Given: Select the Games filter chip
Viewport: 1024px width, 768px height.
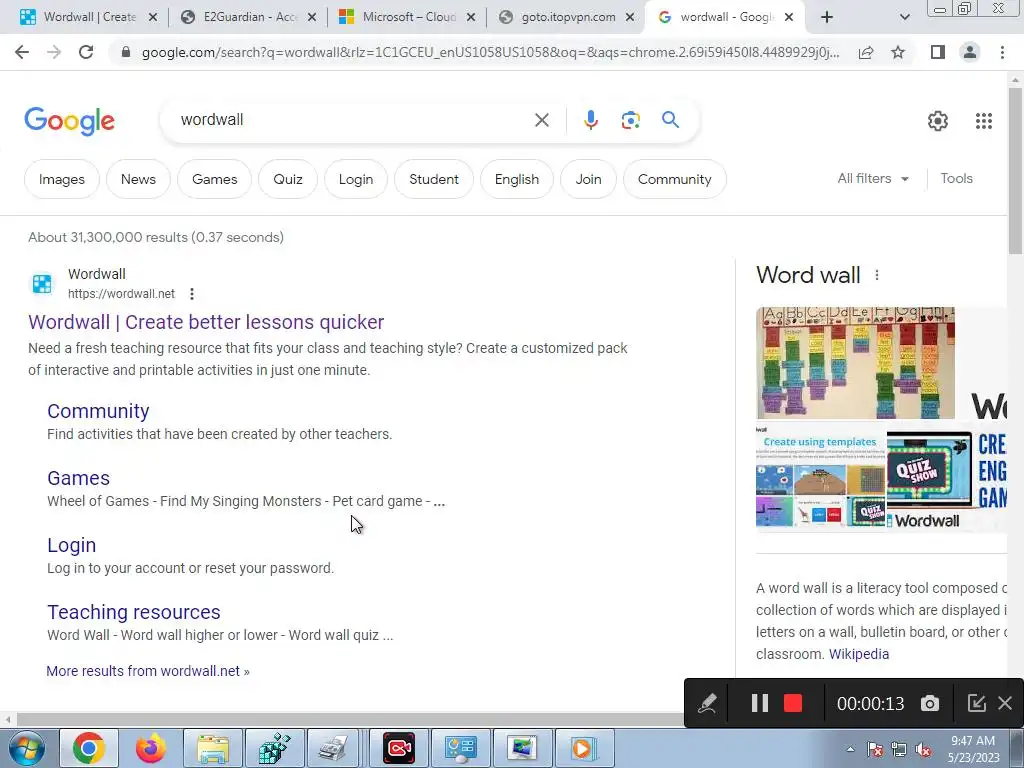Looking at the screenshot, I should [x=214, y=179].
